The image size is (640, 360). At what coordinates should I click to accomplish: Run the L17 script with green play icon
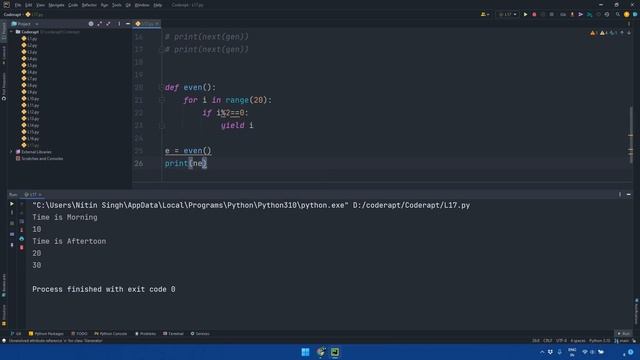(x=525, y=14)
